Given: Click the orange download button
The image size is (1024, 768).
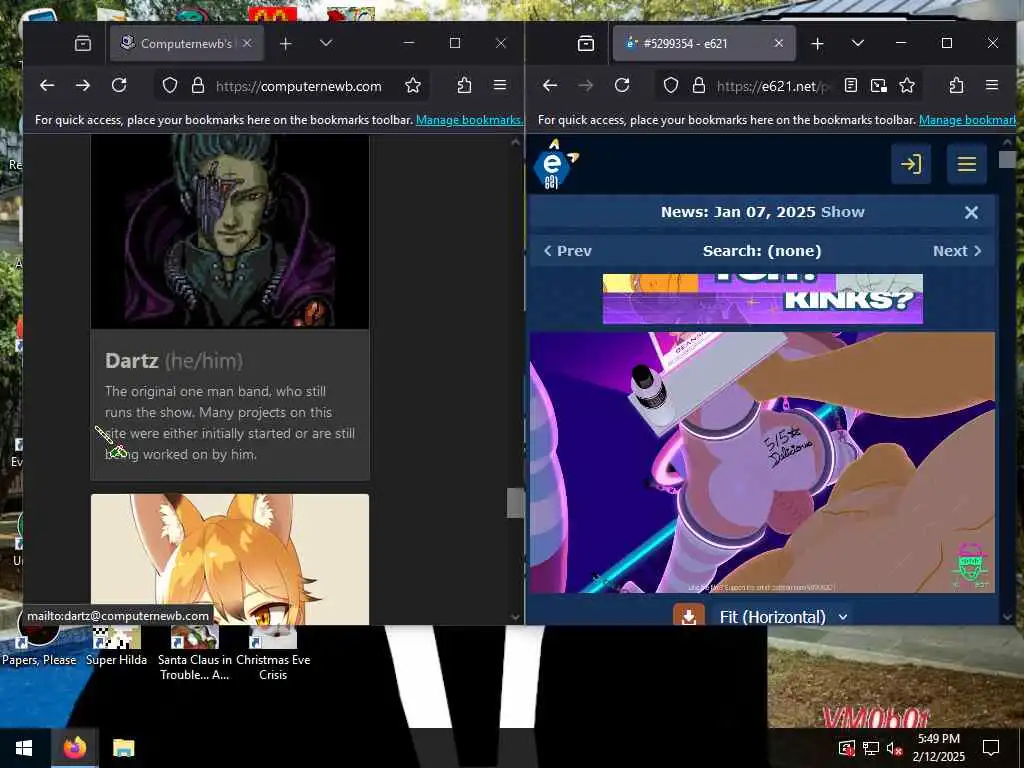Looking at the screenshot, I should click(689, 616).
